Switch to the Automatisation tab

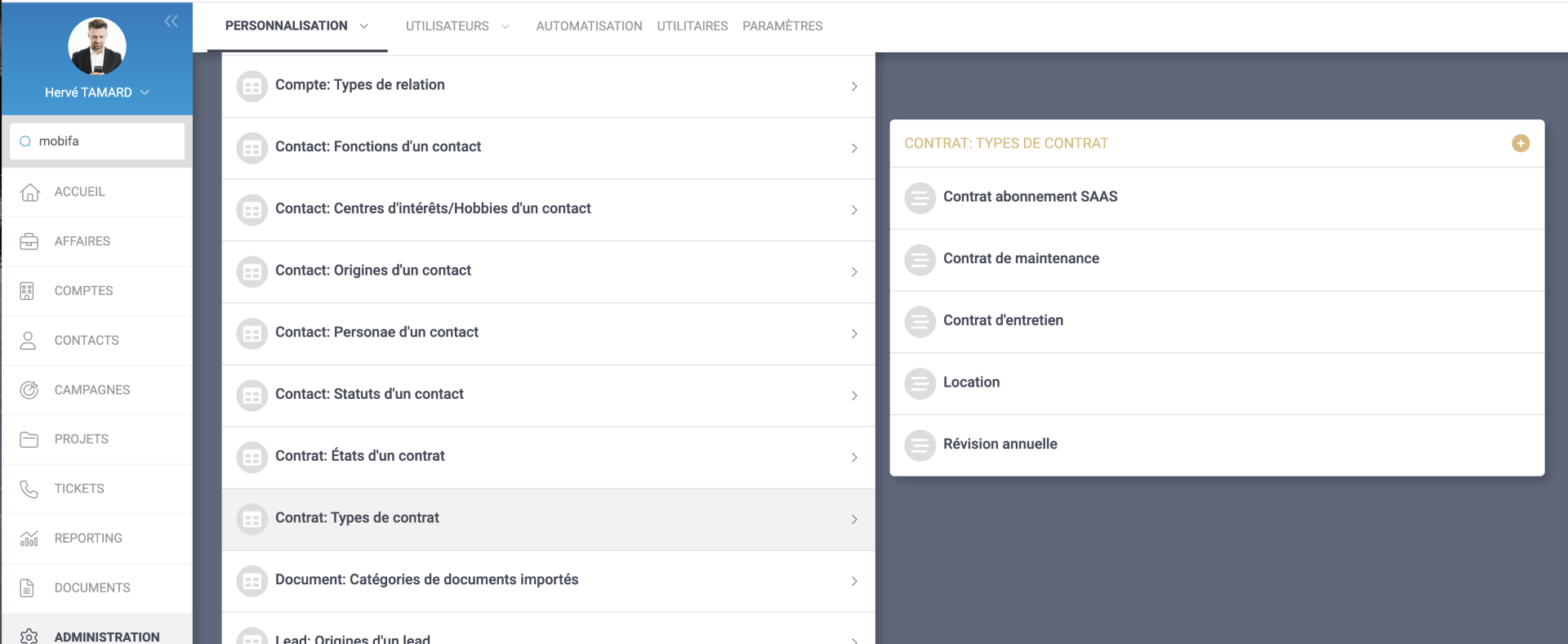(x=589, y=26)
